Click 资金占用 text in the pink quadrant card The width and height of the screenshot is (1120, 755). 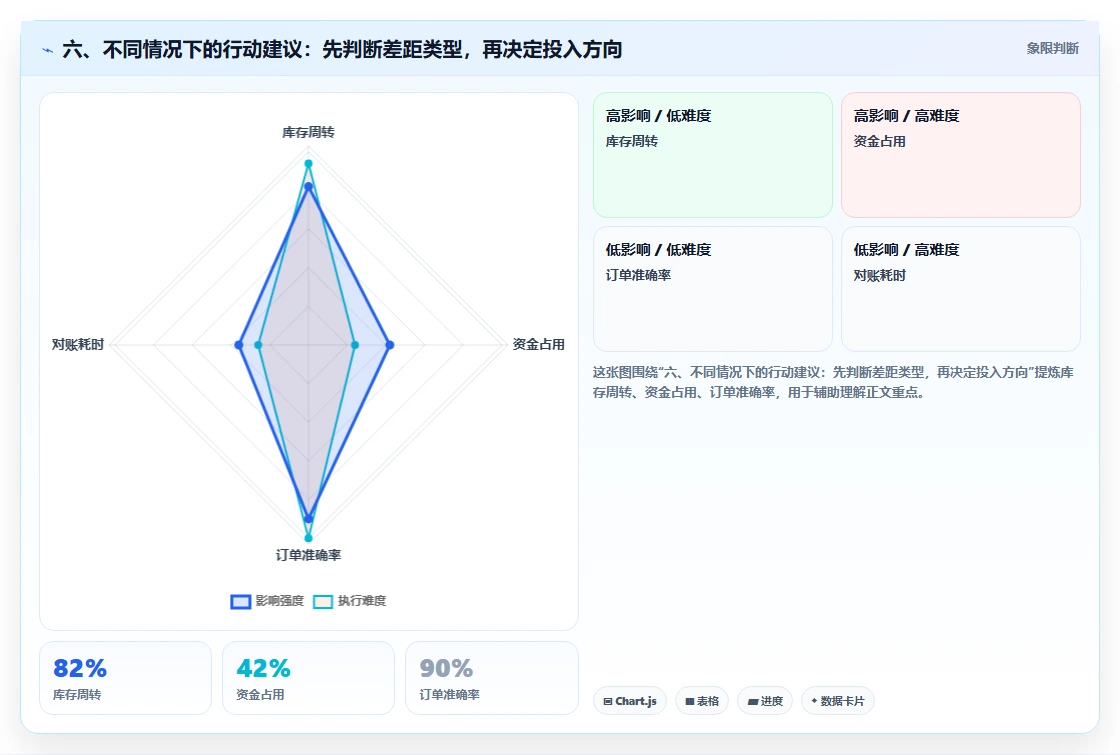click(x=879, y=141)
